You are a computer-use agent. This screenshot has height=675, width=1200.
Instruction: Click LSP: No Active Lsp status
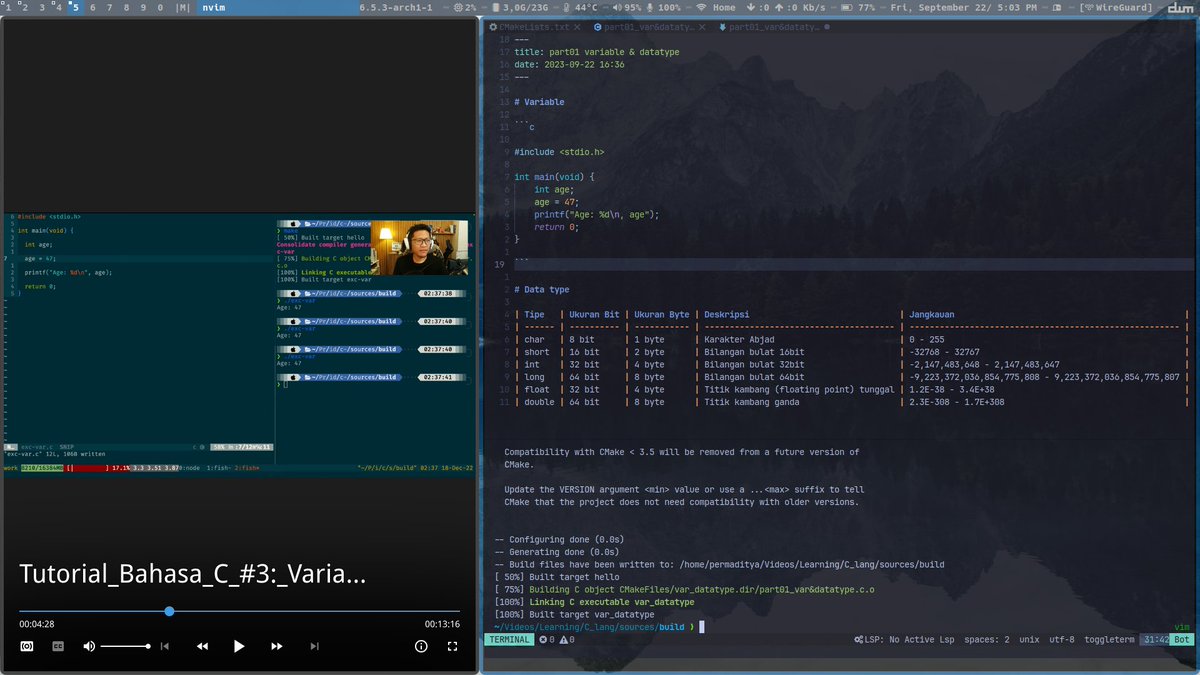(x=904, y=639)
